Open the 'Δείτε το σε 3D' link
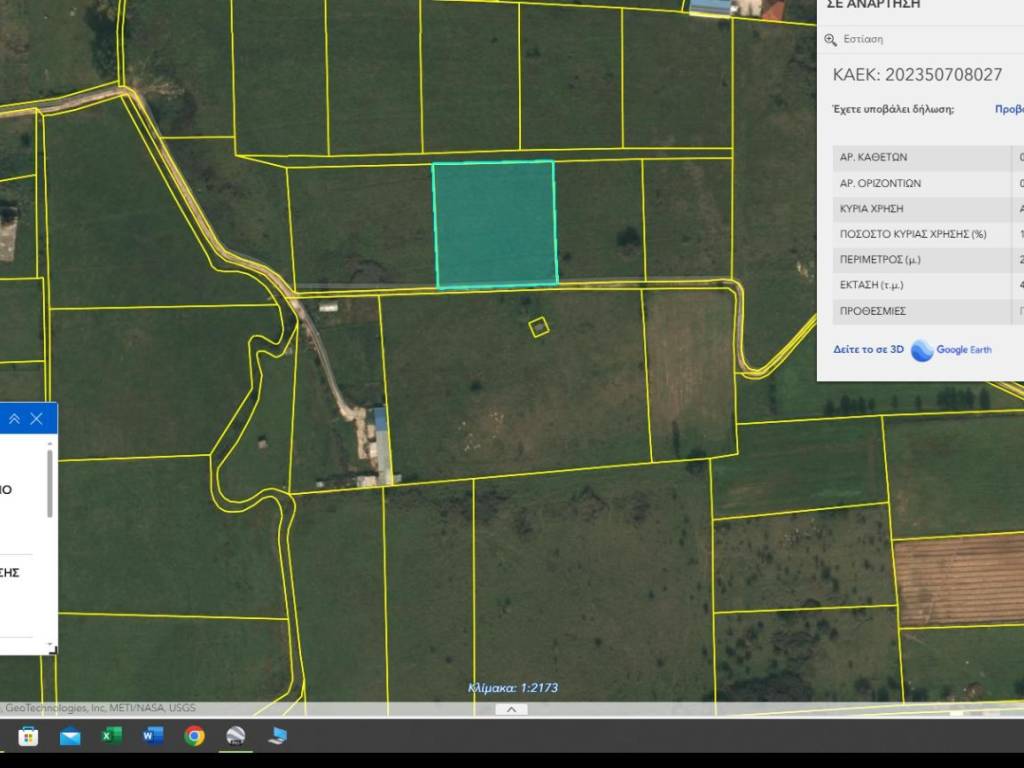This screenshot has width=1024, height=768. 868,350
